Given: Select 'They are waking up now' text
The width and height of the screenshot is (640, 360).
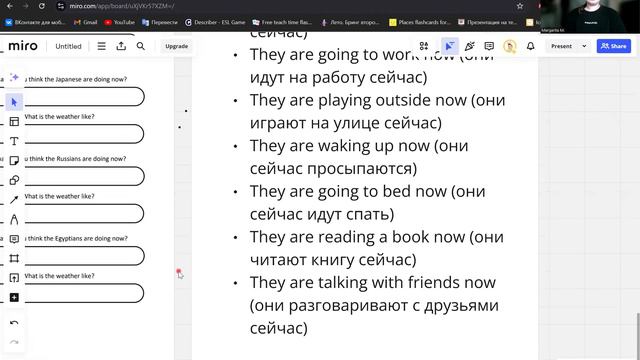Looking at the screenshot, I should tap(340, 146).
